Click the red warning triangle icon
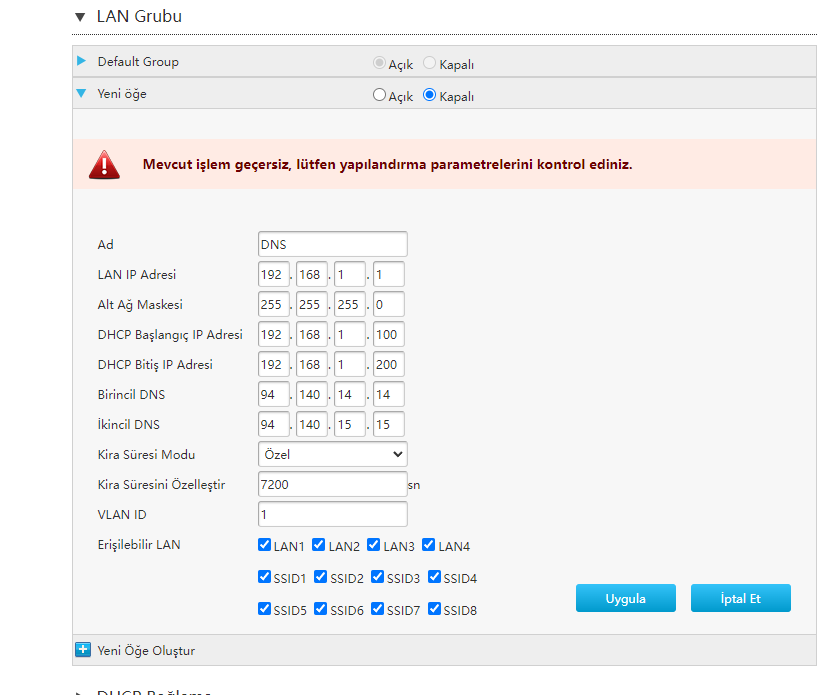 click(x=104, y=165)
